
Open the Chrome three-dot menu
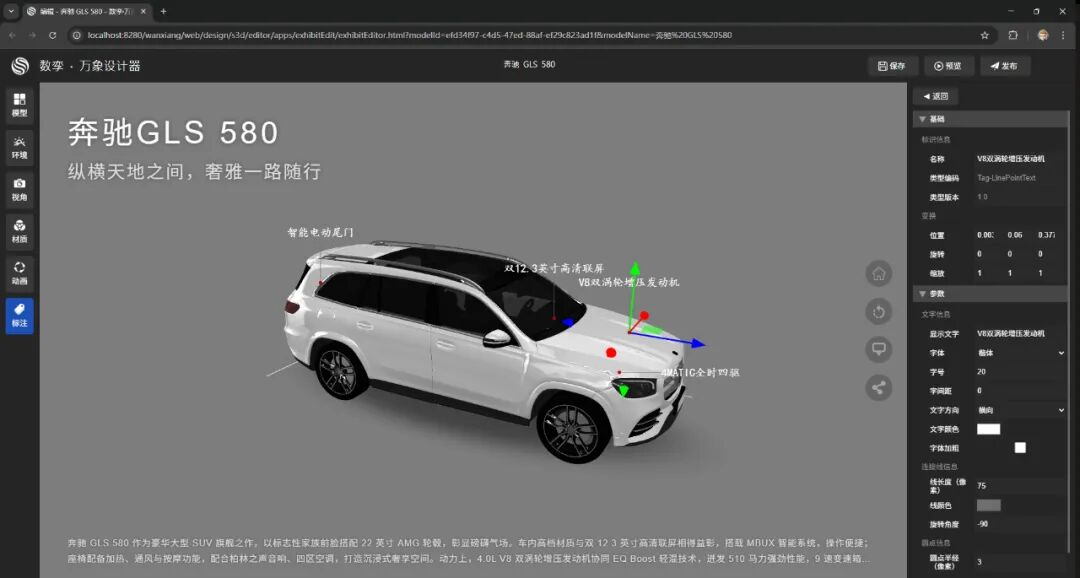pos(1064,35)
